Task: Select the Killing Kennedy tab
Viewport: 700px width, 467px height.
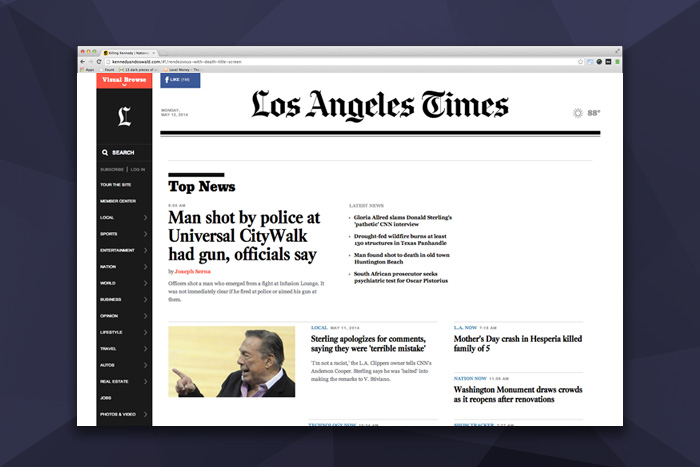Action: click(129, 53)
